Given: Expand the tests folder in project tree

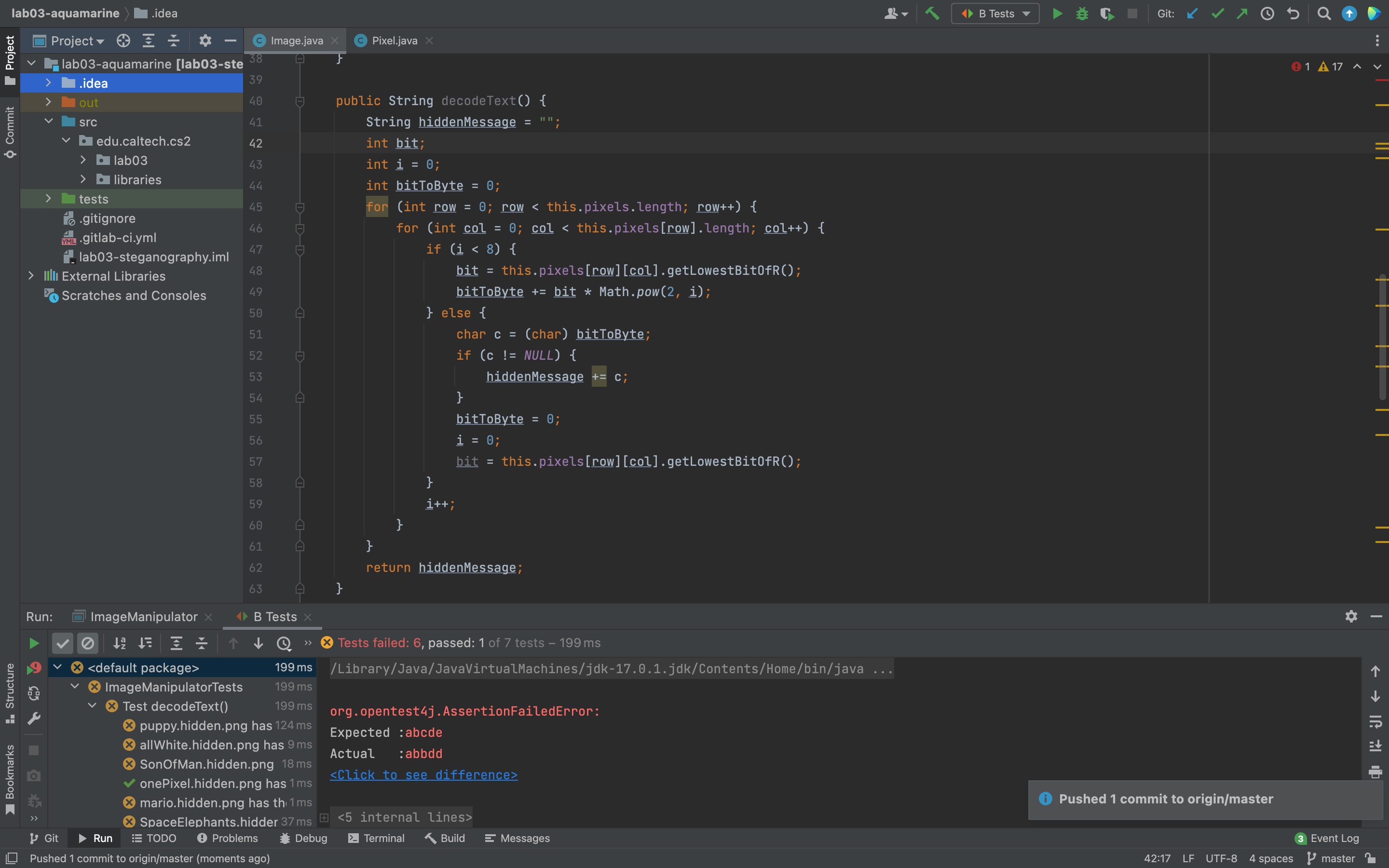Looking at the screenshot, I should [49, 199].
